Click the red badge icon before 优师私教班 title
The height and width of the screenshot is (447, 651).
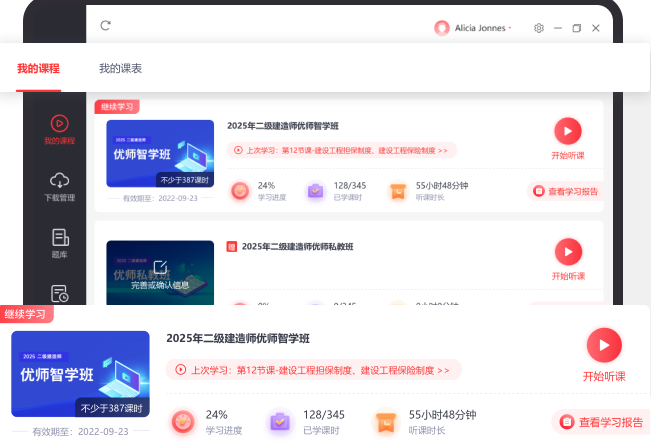(232, 247)
